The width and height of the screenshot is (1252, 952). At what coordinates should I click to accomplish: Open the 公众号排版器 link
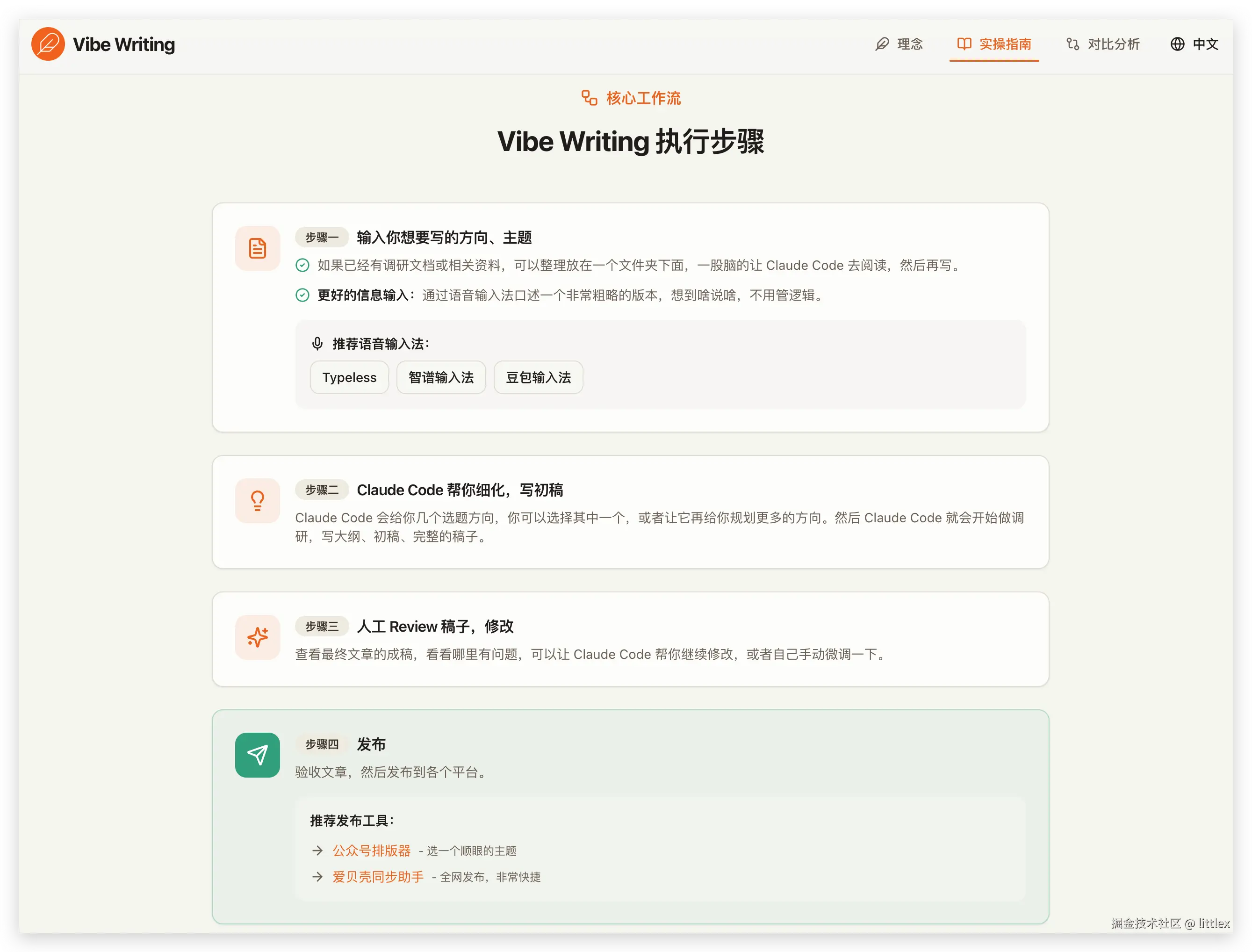click(x=372, y=850)
